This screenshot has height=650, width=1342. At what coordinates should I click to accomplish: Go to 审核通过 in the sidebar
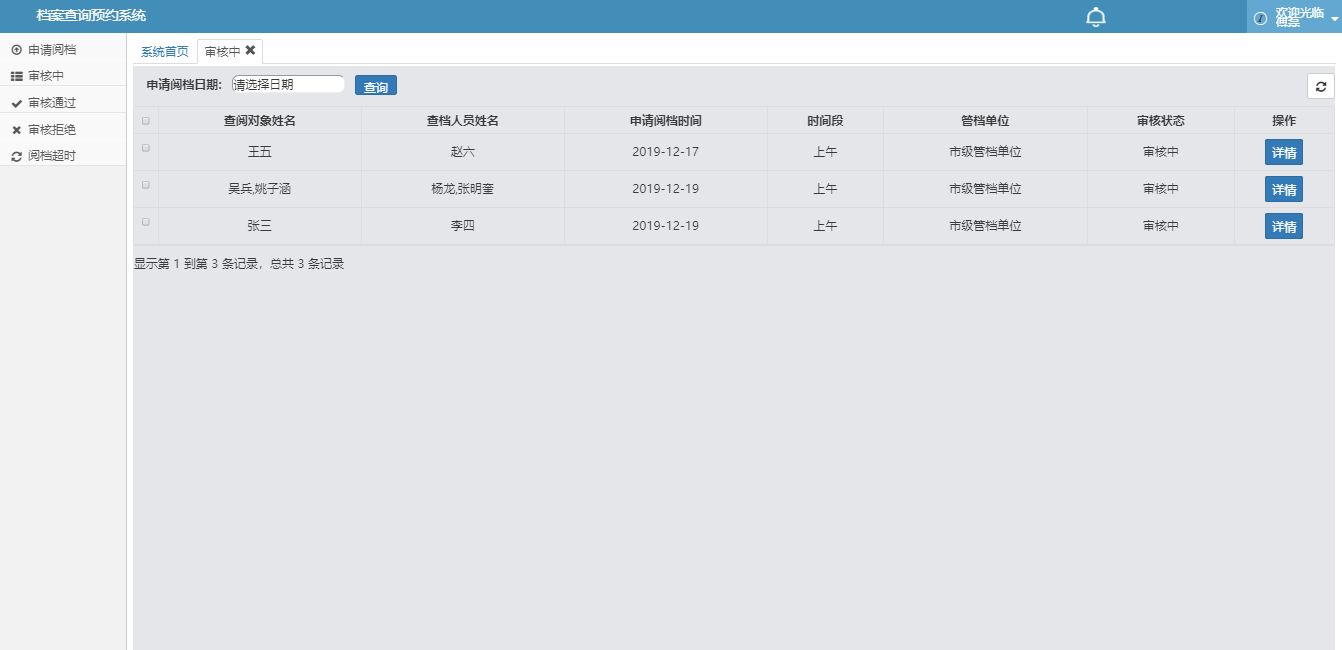click(x=52, y=103)
